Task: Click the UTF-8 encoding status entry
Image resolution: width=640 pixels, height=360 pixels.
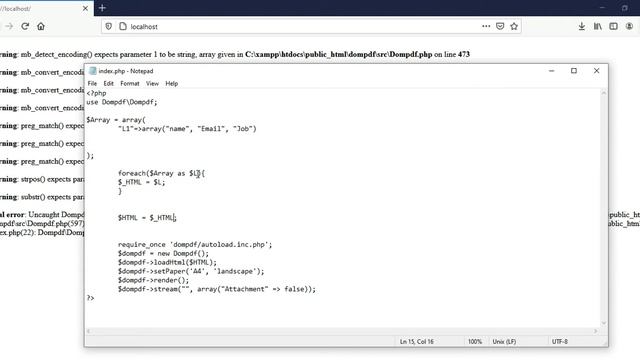Action: [560, 342]
